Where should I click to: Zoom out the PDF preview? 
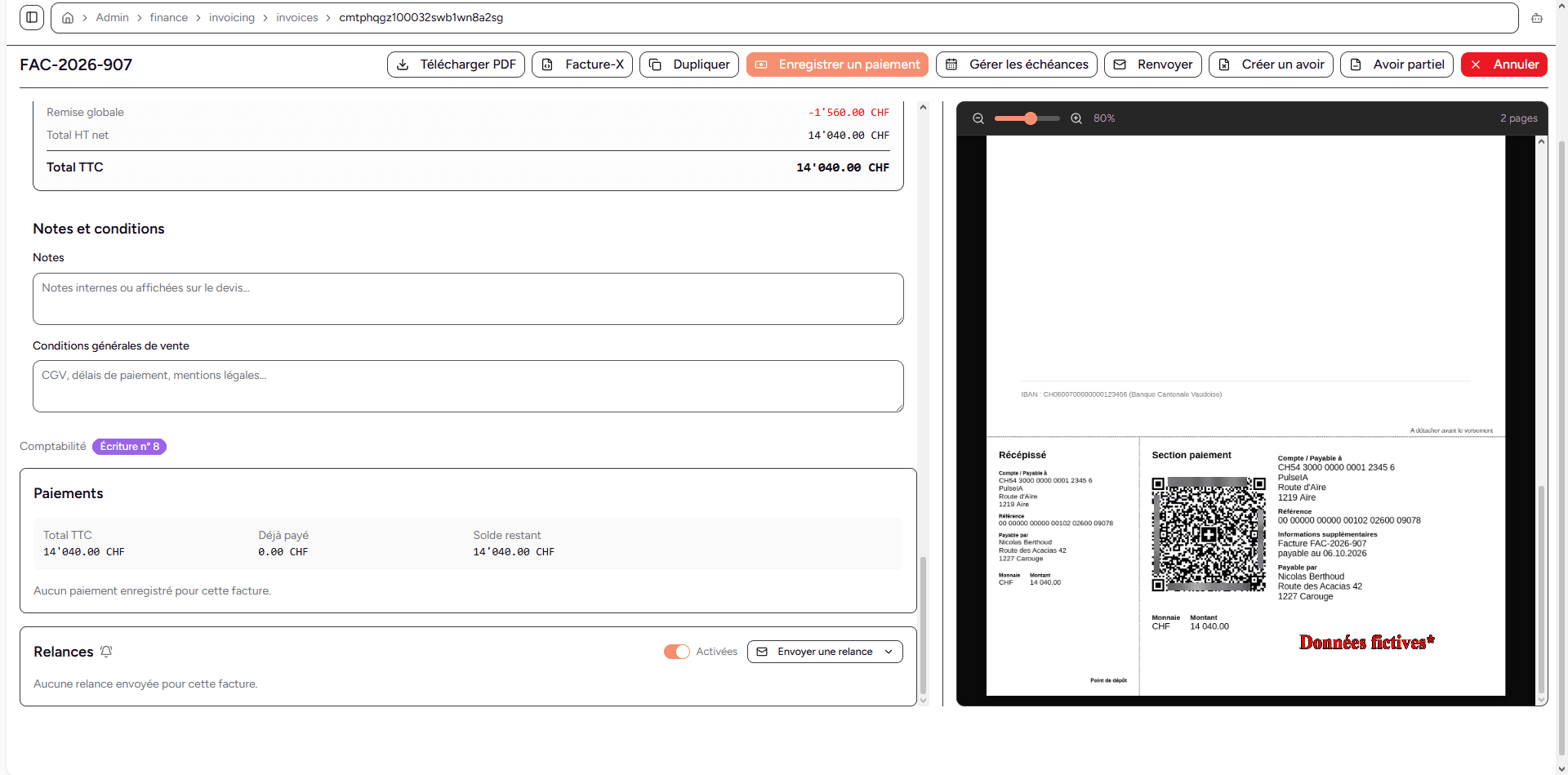coord(978,118)
